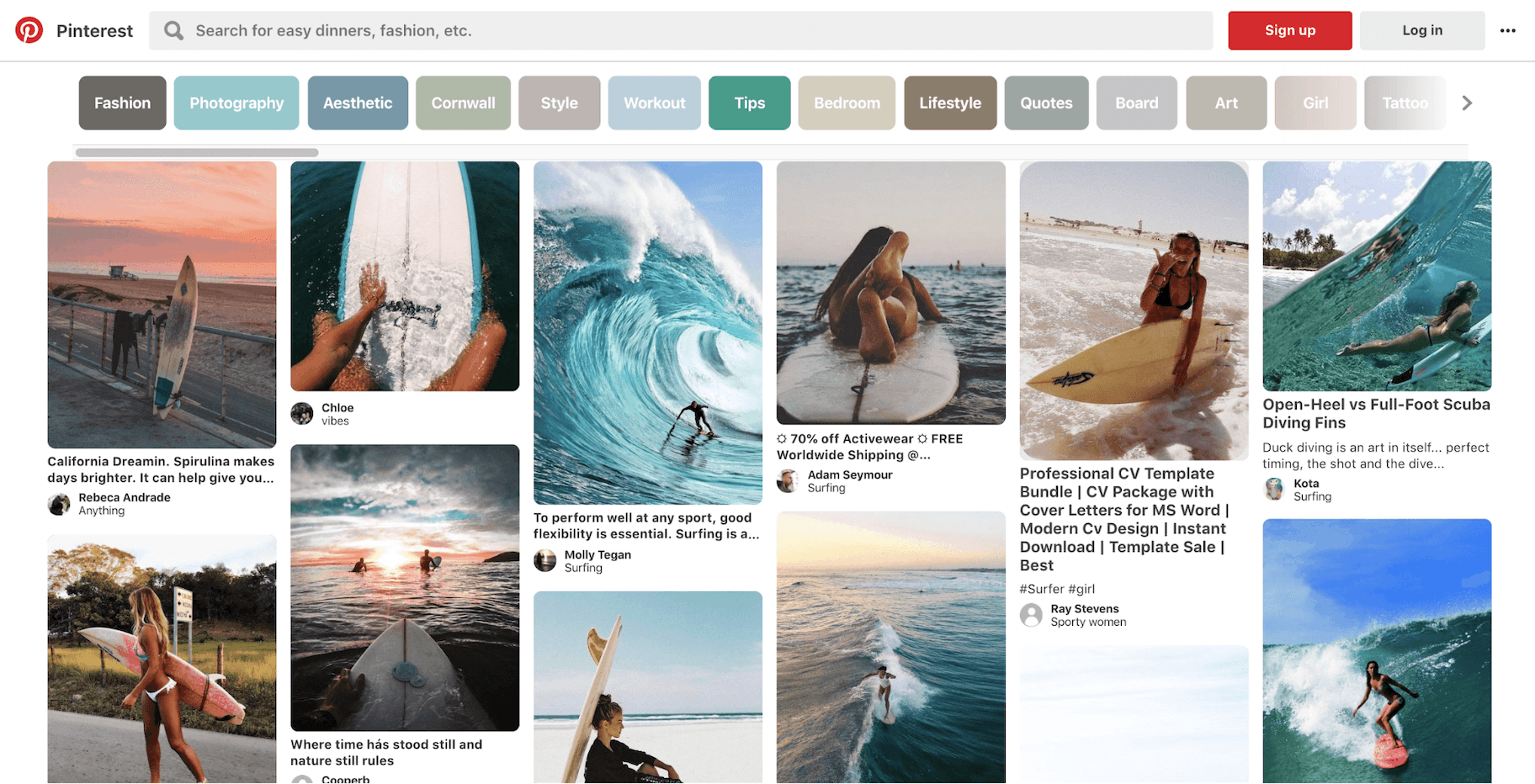Click the Pinterest logo icon
This screenshot has height=784, width=1535.
(29, 30)
